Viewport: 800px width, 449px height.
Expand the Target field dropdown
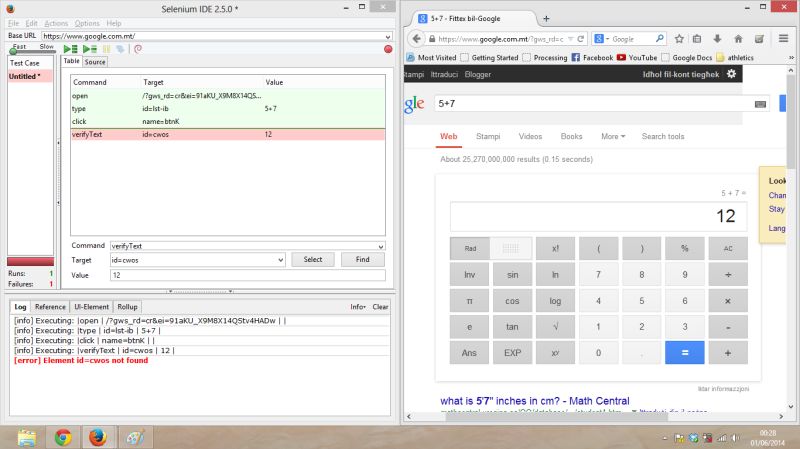click(281, 260)
